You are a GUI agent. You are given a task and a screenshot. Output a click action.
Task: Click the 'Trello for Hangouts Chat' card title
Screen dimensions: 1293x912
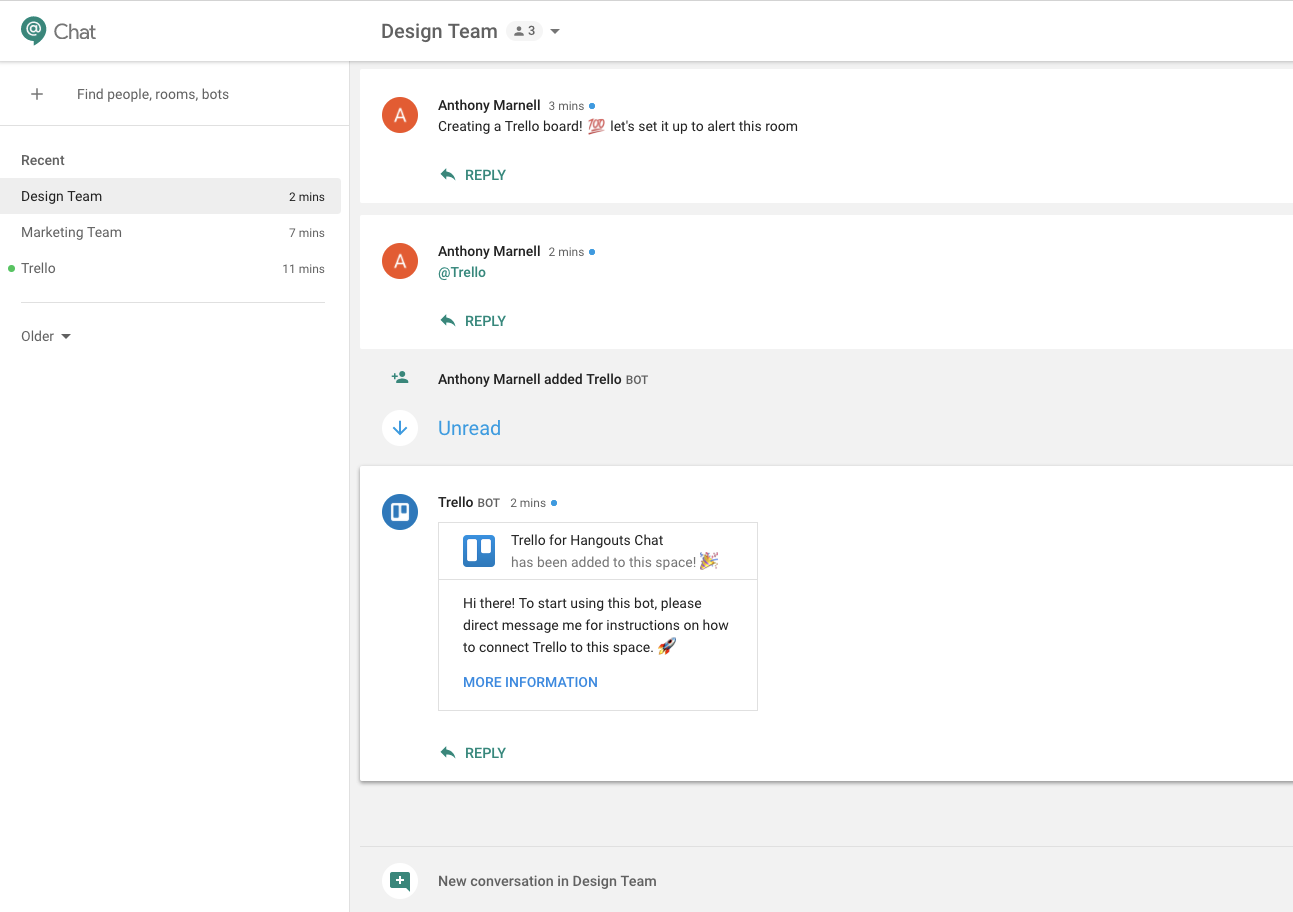click(x=587, y=540)
